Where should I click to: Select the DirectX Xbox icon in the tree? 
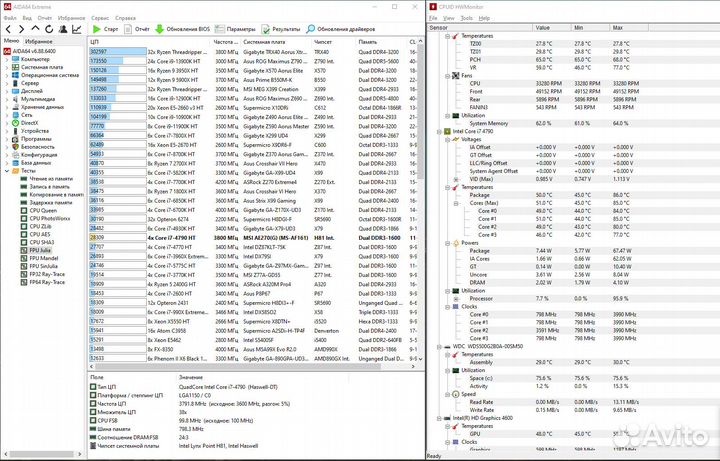pos(16,123)
